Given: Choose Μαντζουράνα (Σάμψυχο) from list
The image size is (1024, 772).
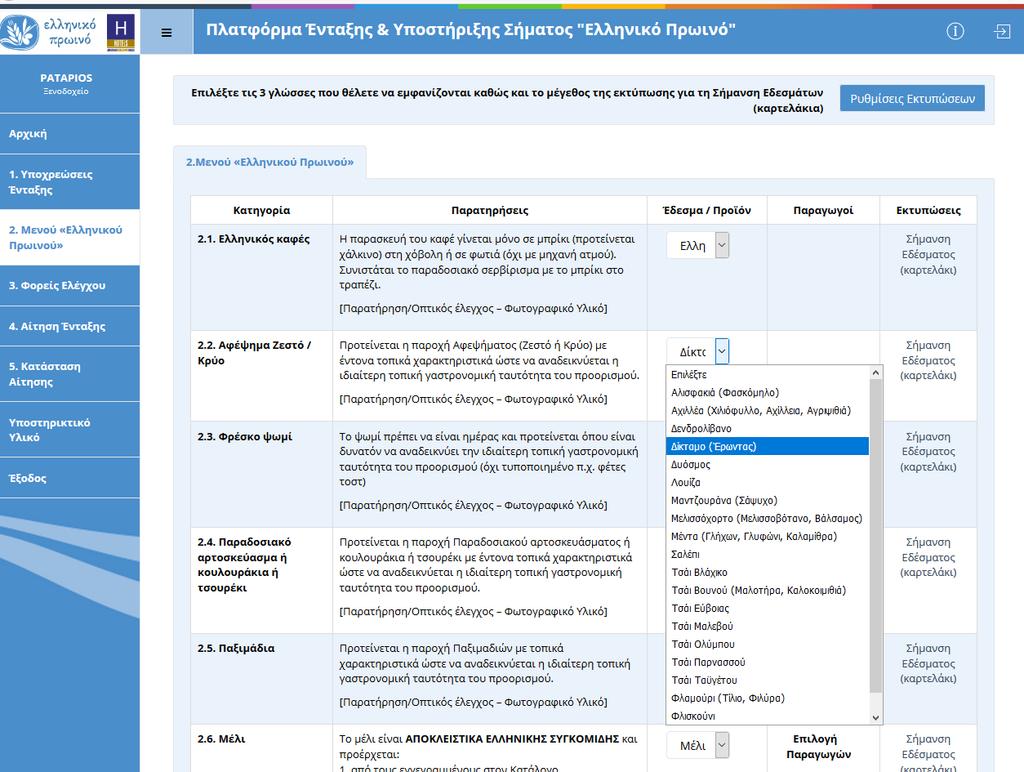Looking at the screenshot, I should coord(768,500).
